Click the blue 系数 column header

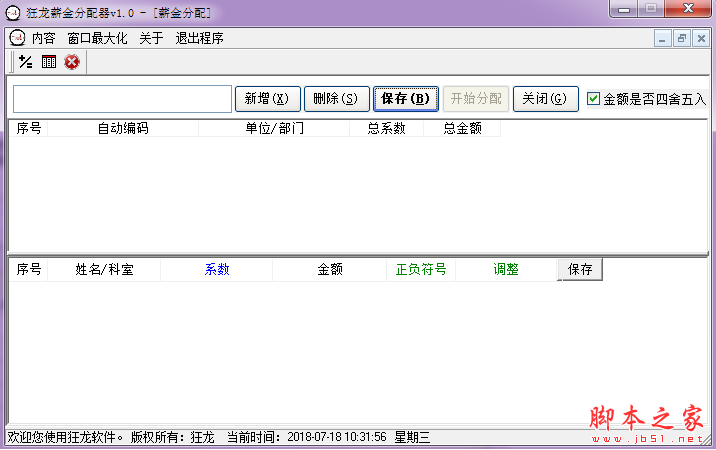click(216, 270)
